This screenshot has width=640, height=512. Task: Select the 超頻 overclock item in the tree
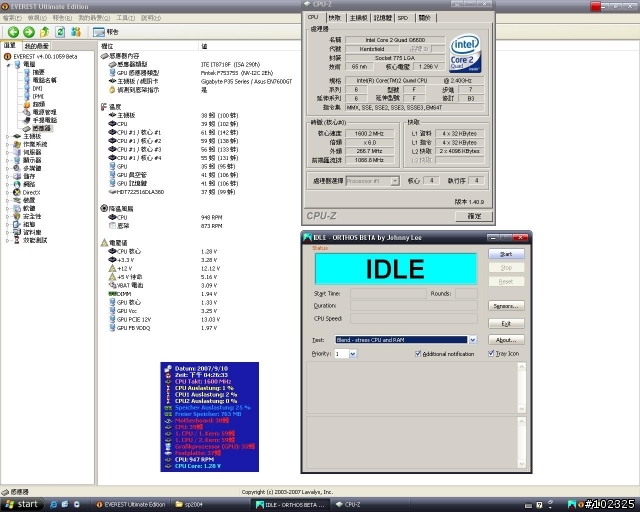(34, 104)
